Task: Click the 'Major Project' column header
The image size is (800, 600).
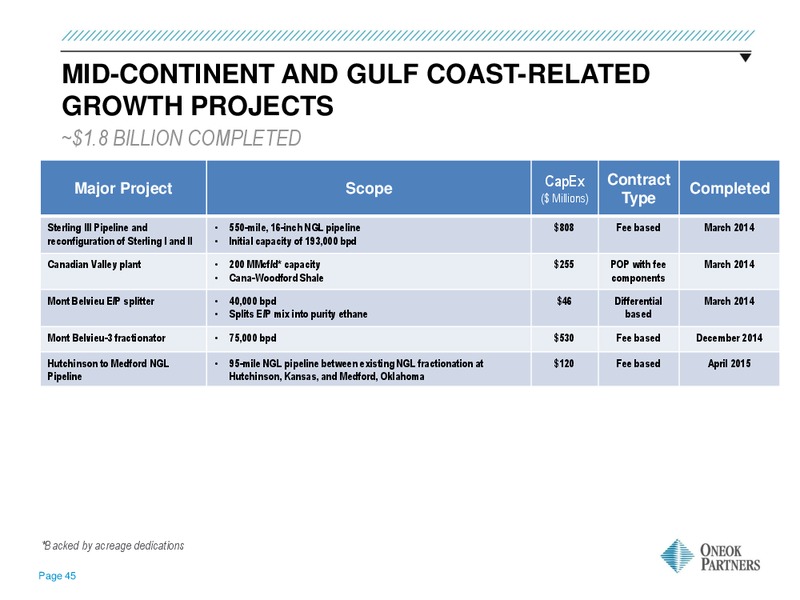Action: tap(123, 188)
